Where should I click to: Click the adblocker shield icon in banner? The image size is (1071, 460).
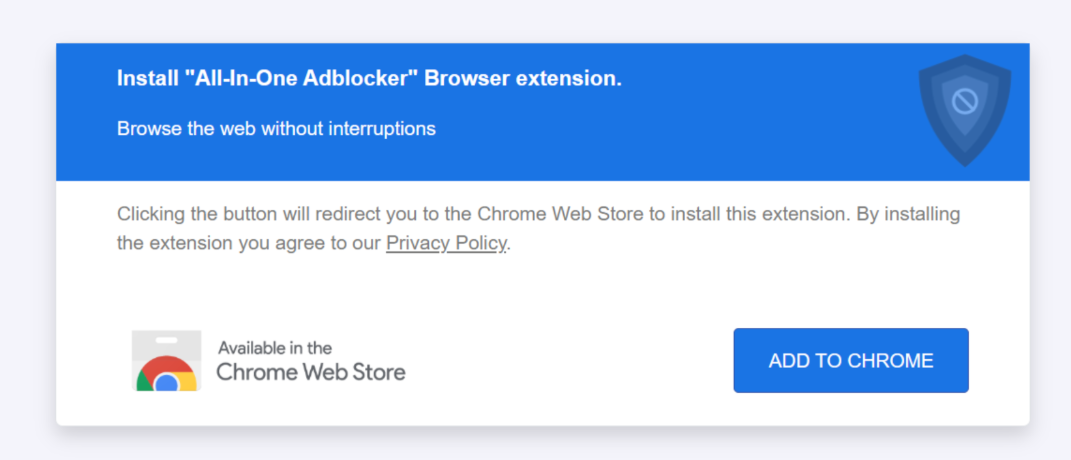[x=964, y=110]
